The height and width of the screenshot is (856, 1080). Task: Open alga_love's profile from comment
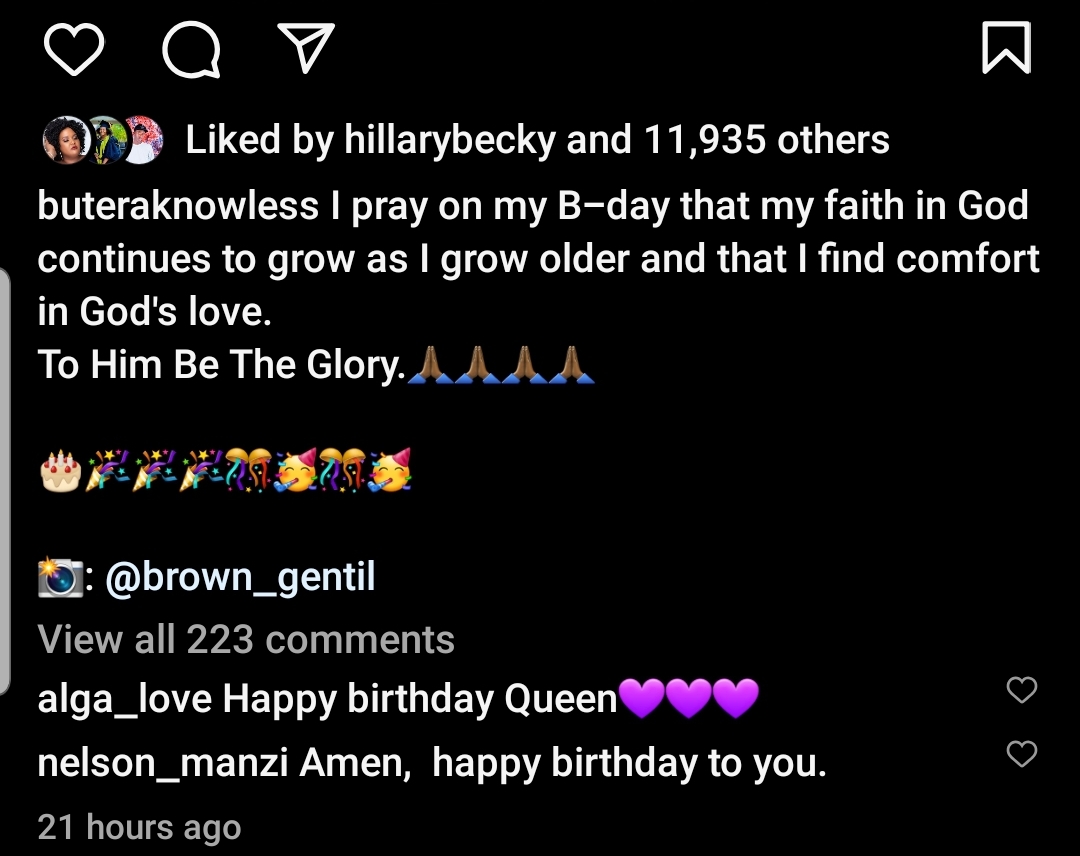click(124, 699)
